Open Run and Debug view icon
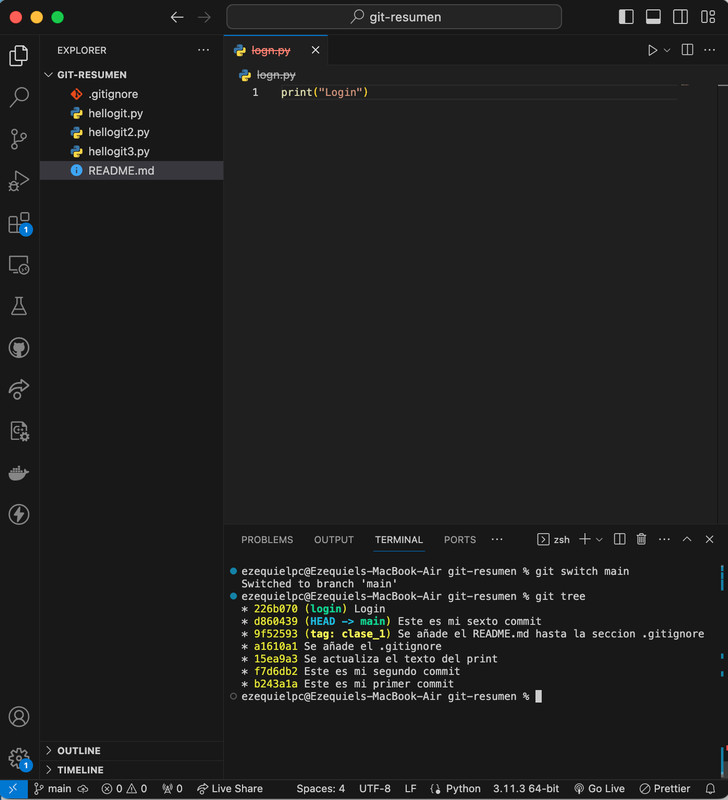728x800 pixels. point(19,181)
